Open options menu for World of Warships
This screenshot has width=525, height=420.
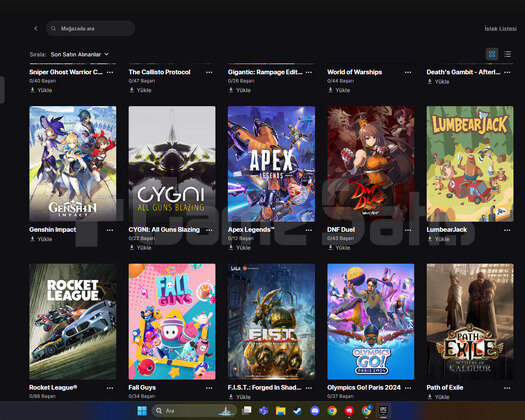pyautogui.click(x=408, y=72)
